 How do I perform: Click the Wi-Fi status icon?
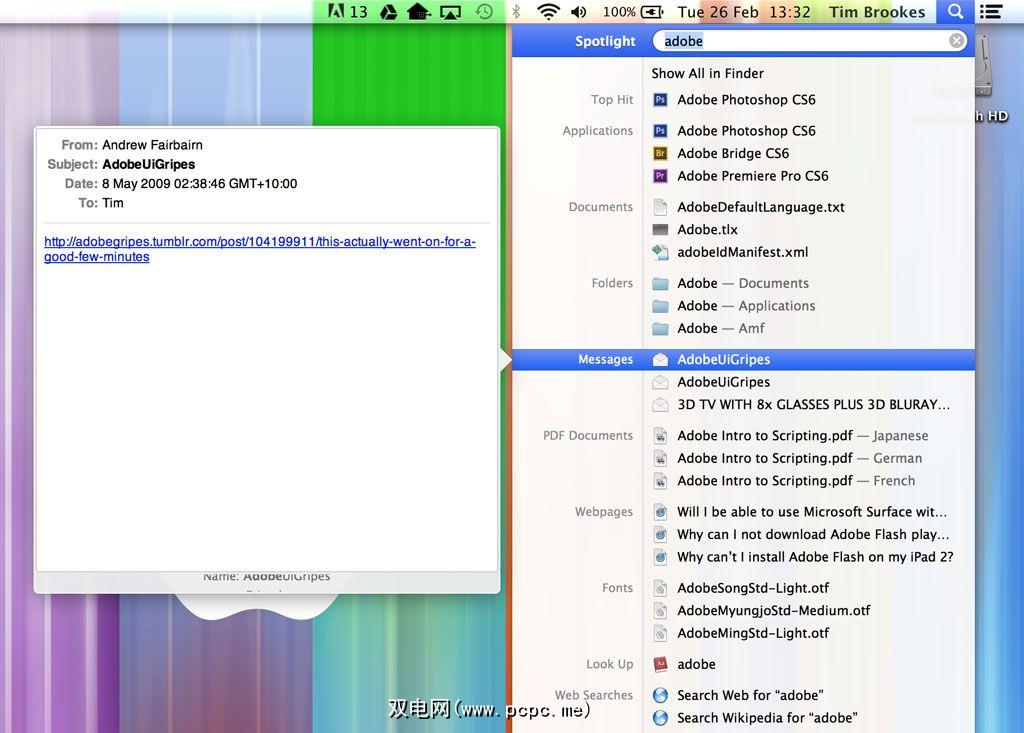(x=547, y=12)
